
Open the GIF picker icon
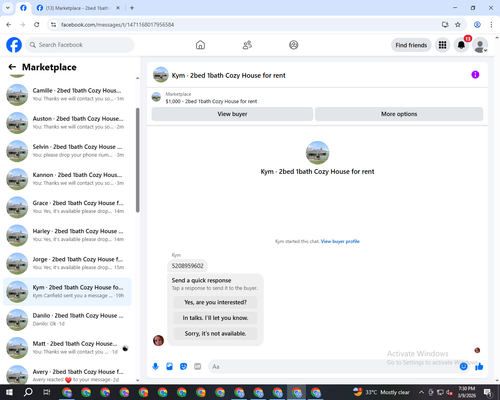[x=198, y=367]
